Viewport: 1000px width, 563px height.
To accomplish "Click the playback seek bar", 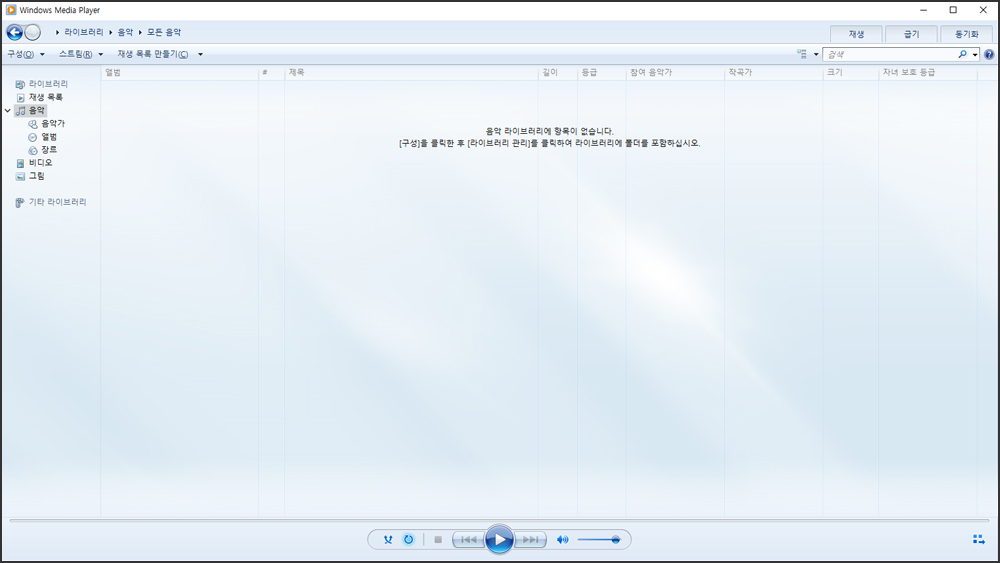I will (499, 520).
